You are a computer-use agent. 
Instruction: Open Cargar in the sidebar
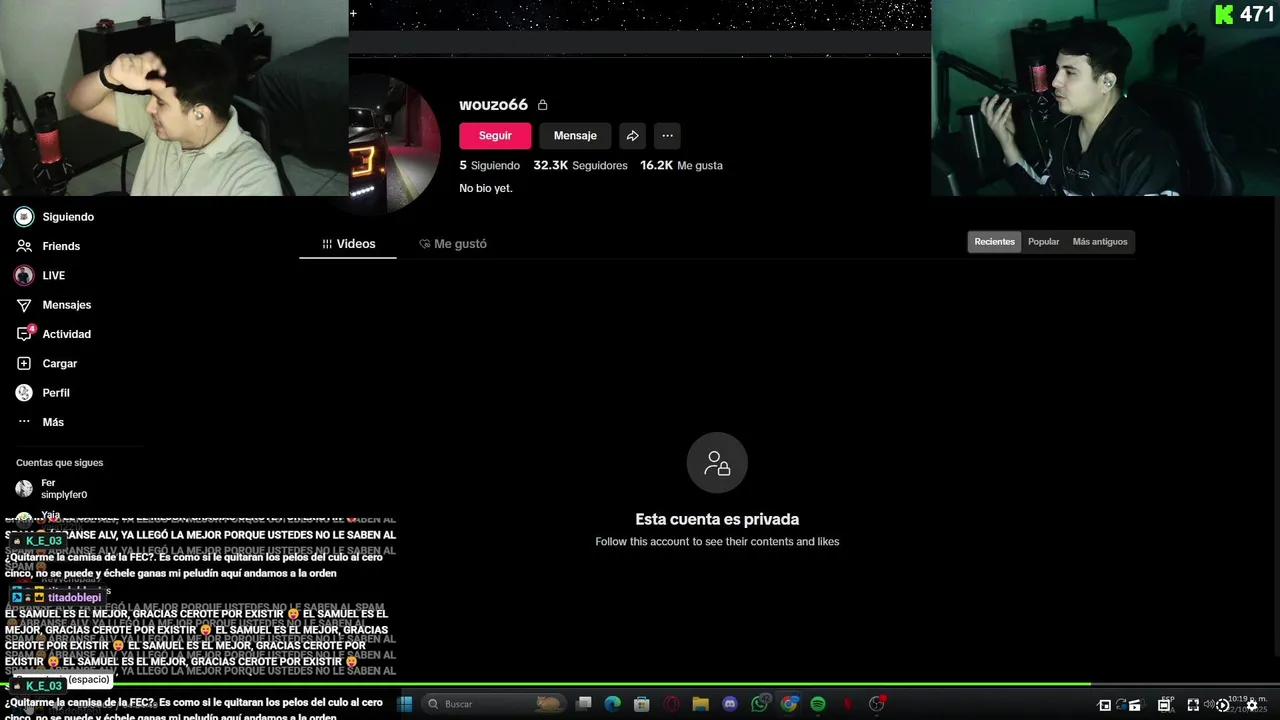[60, 363]
